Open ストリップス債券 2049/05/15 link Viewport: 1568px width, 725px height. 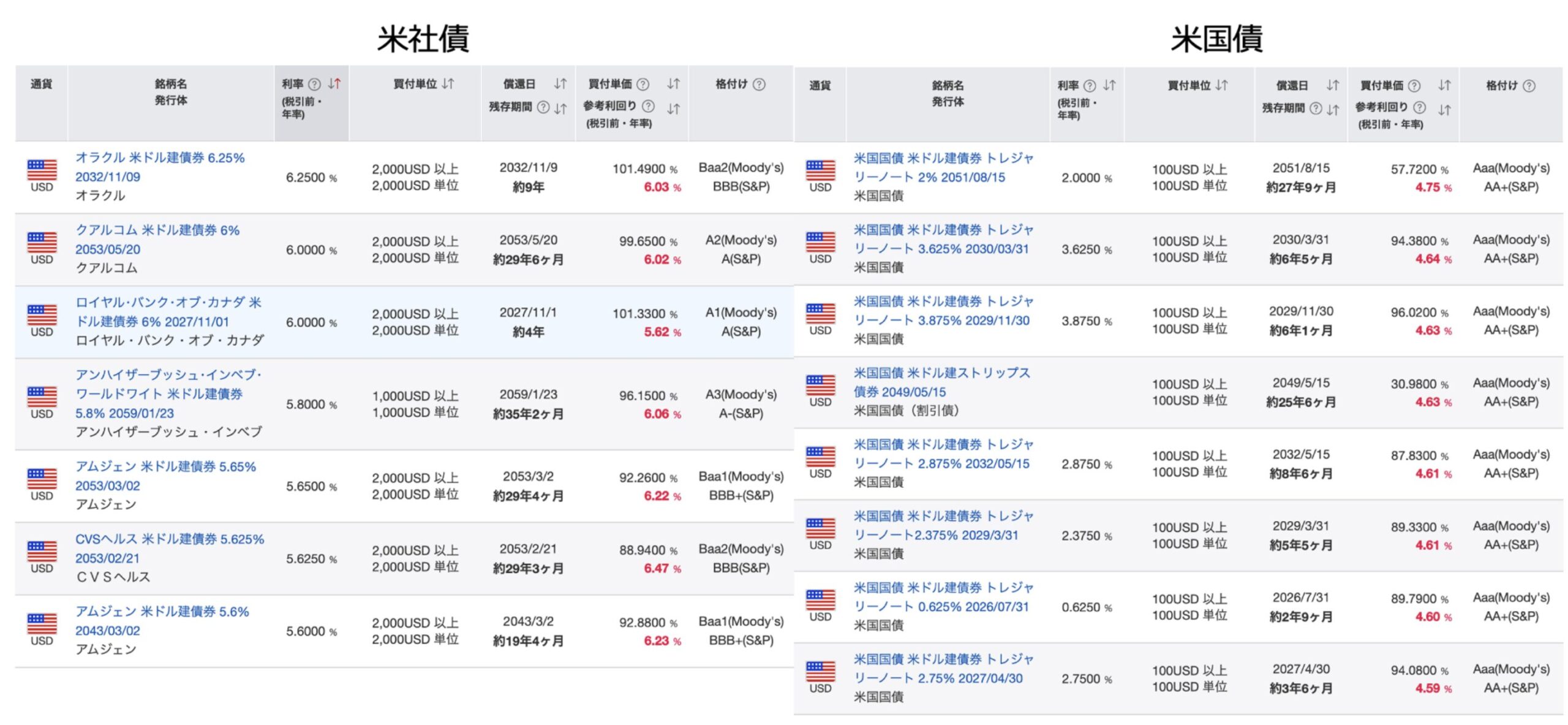coord(942,382)
